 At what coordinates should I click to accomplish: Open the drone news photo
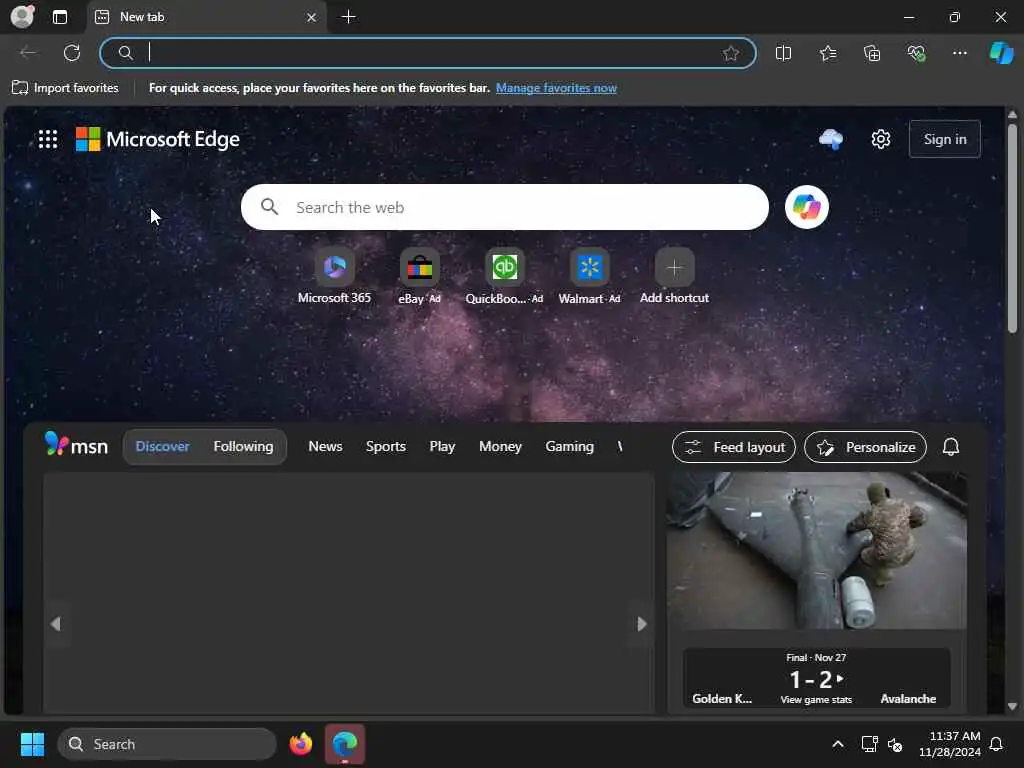point(816,551)
